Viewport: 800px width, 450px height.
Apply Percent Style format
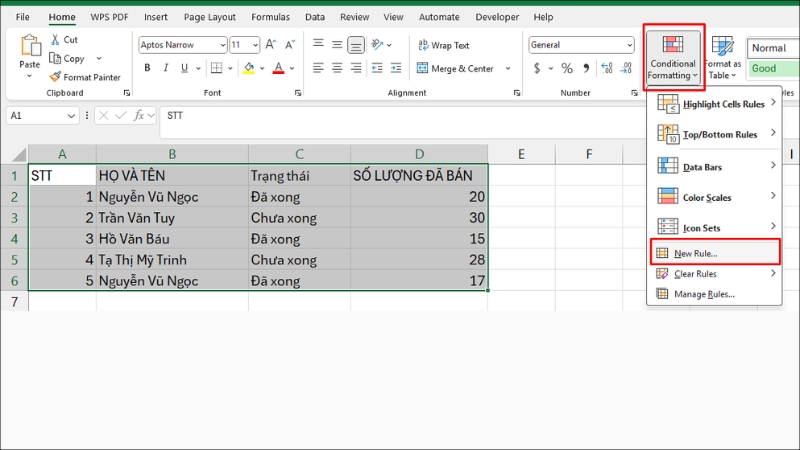click(x=567, y=68)
